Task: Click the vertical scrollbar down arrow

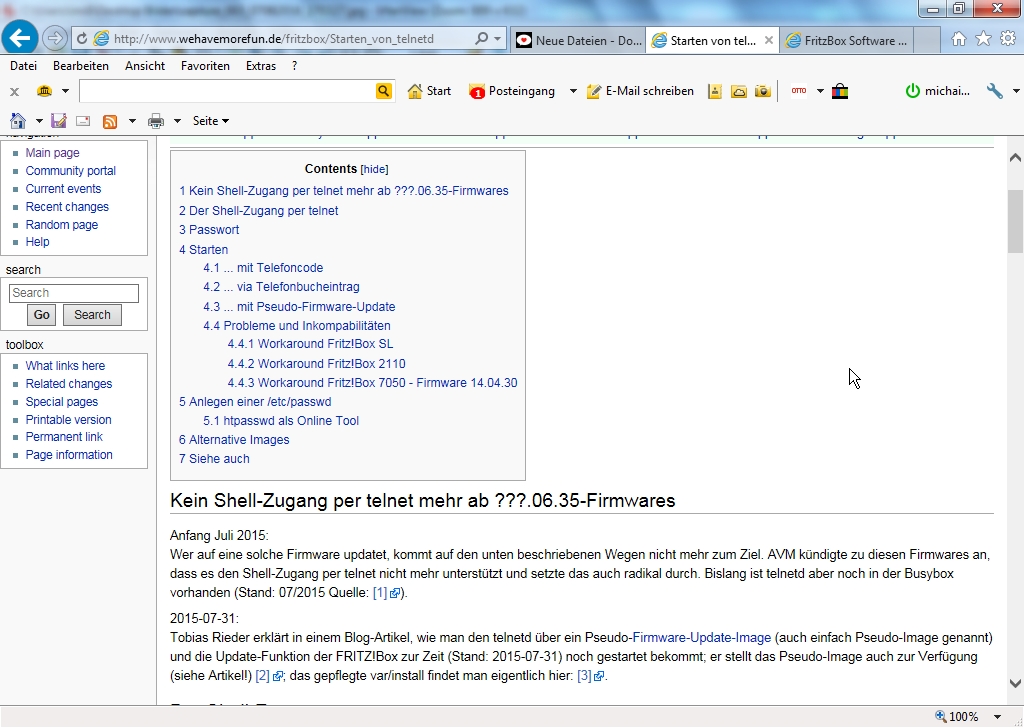Action: click(x=1015, y=684)
